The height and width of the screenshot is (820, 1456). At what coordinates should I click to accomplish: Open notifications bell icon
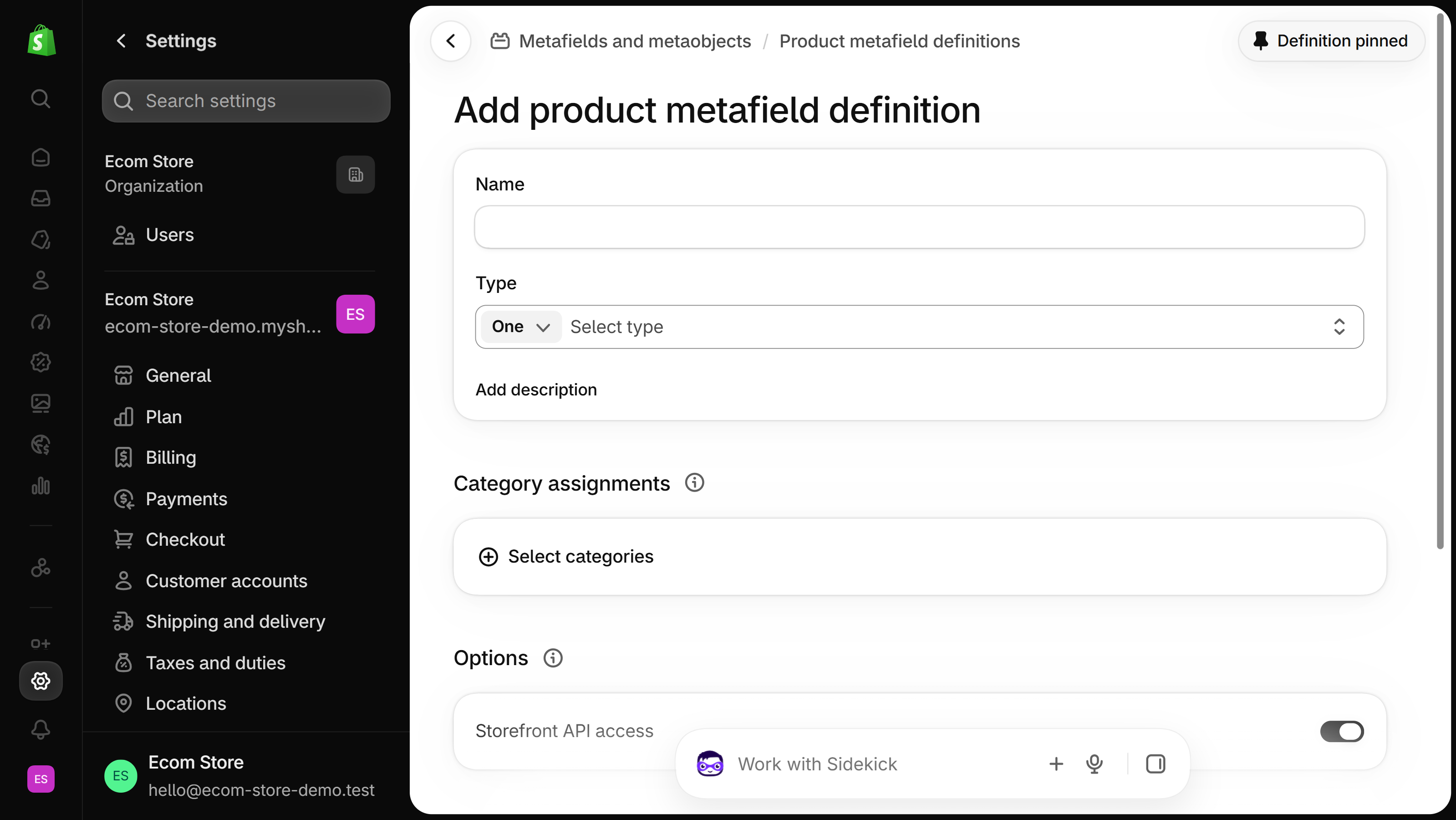[41, 729]
